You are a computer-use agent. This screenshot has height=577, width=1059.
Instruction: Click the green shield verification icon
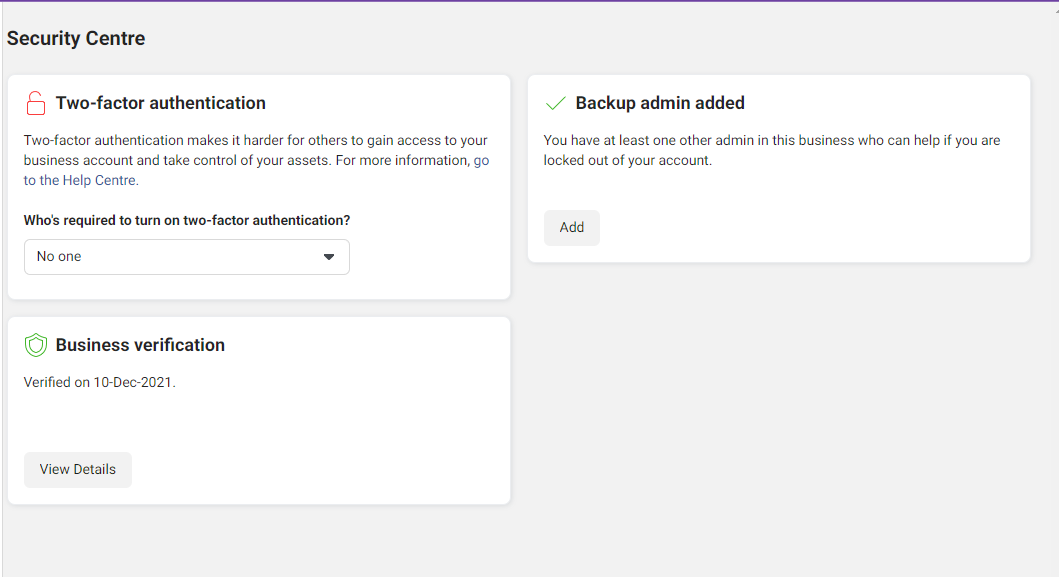tap(36, 345)
